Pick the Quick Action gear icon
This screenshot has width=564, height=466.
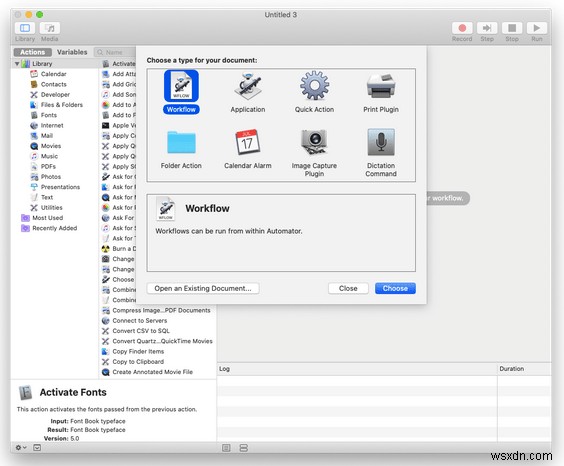(x=314, y=86)
